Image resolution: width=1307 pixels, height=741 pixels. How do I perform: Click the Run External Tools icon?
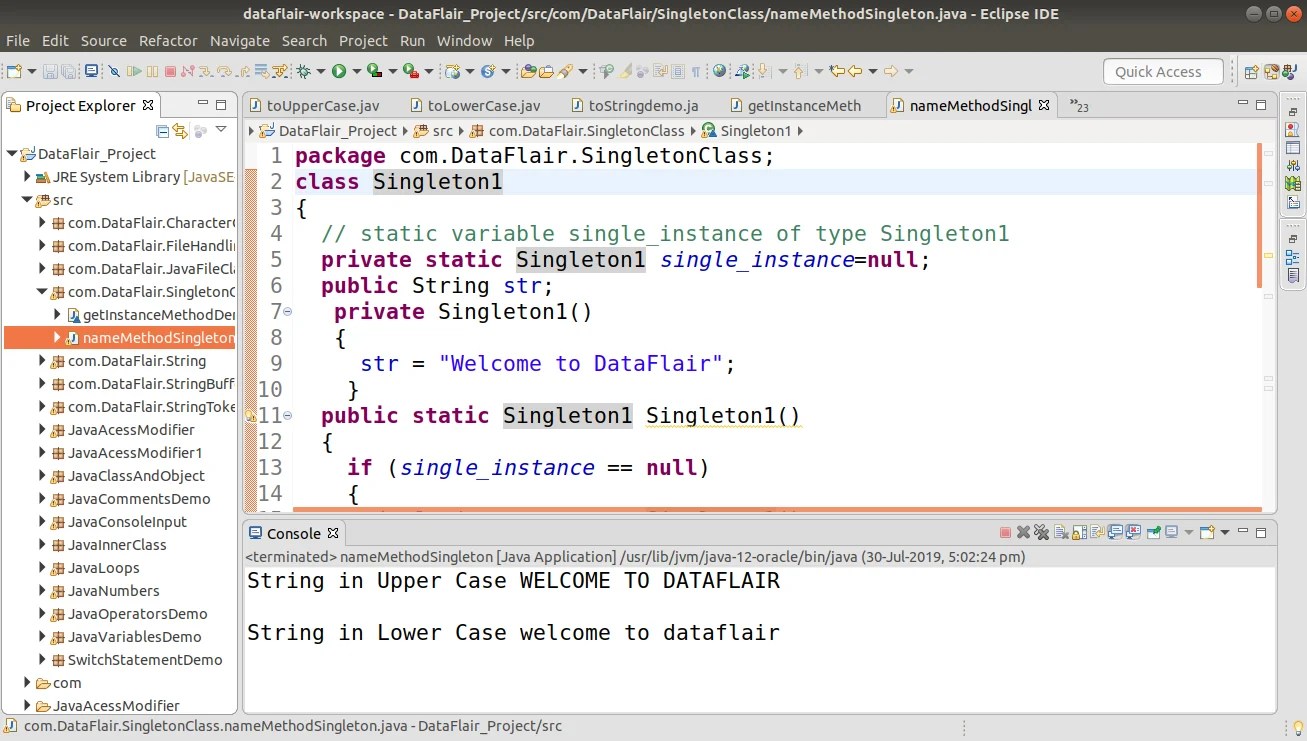(409, 71)
